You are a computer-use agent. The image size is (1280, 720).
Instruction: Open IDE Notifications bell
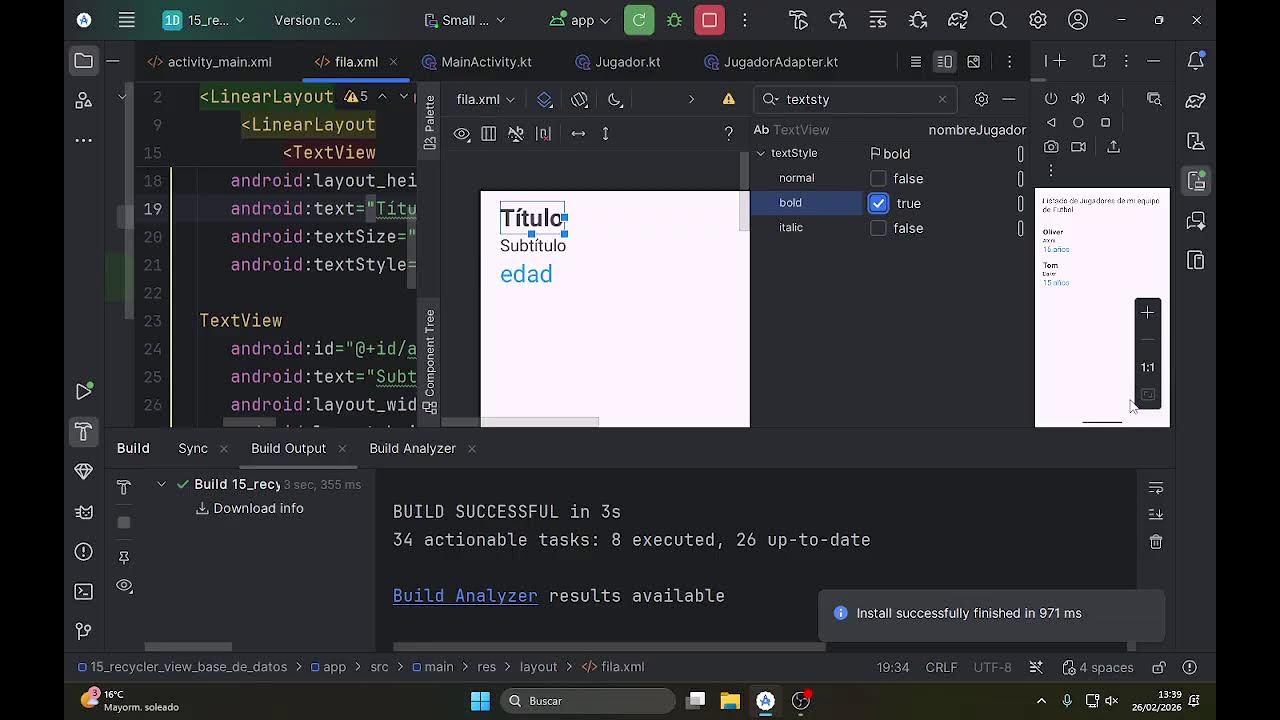pyautogui.click(x=1196, y=61)
